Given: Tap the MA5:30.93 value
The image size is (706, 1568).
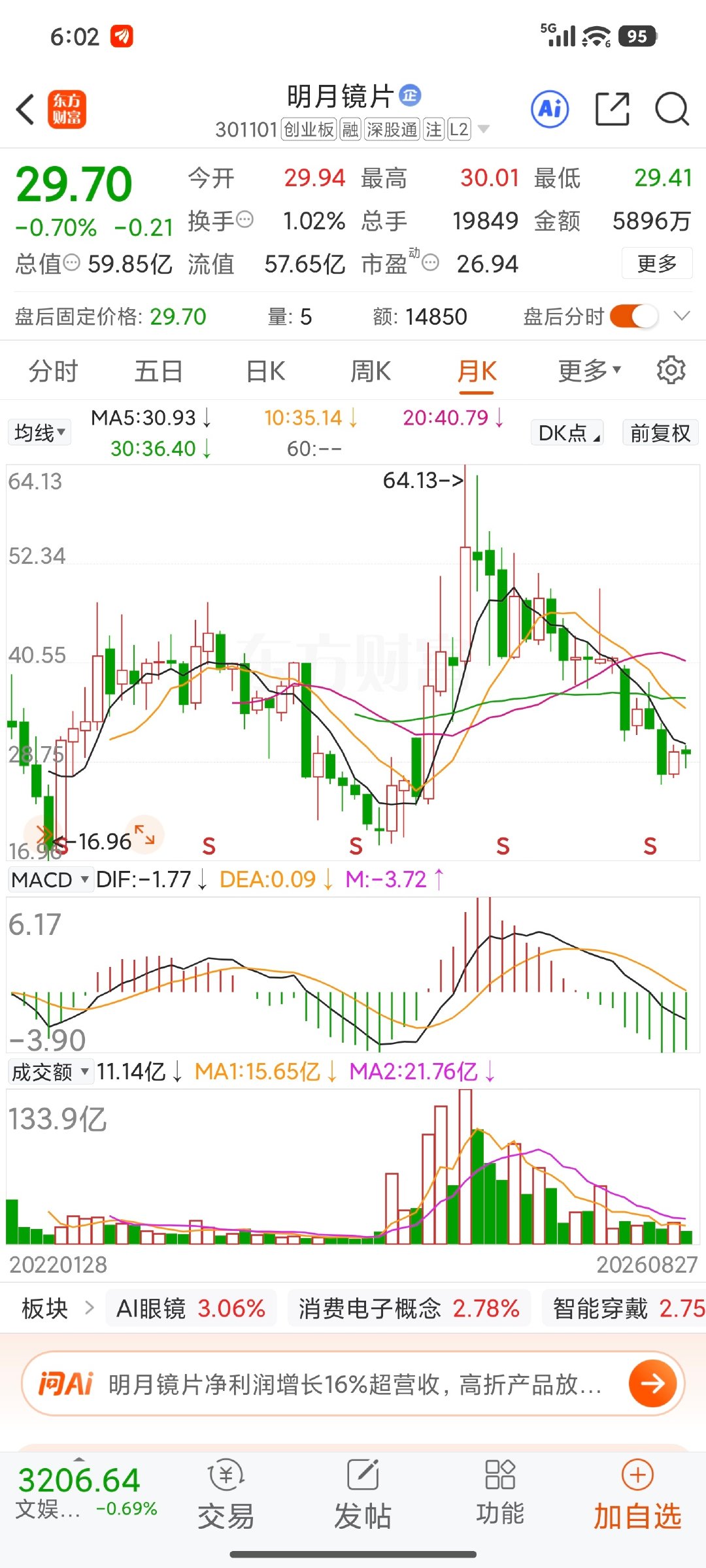Looking at the screenshot, I should pyautogui.click(x=150, y=417).
